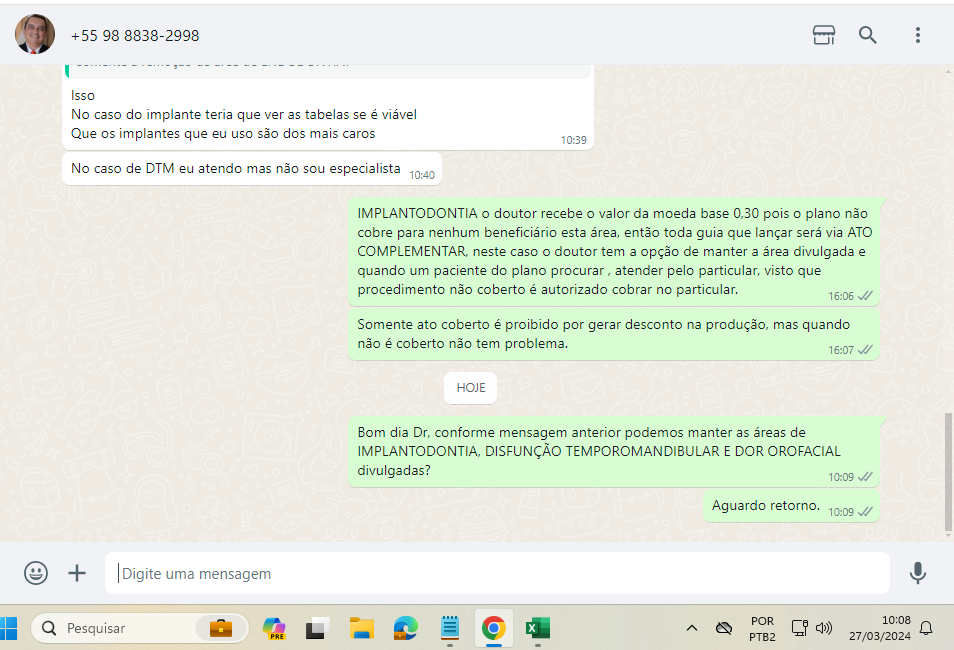Open Microsoft Edge from the taskbar
The height and width of the screenshot is (650, 954).
tap(405, 628)
